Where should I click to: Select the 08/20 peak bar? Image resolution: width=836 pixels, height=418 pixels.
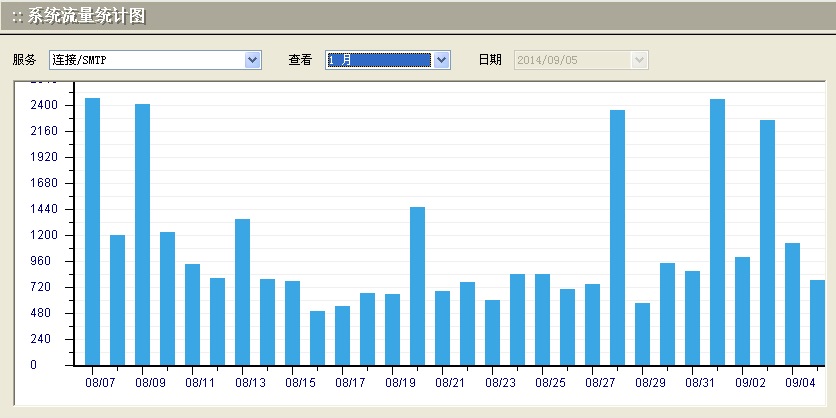(x=417, y=286)
